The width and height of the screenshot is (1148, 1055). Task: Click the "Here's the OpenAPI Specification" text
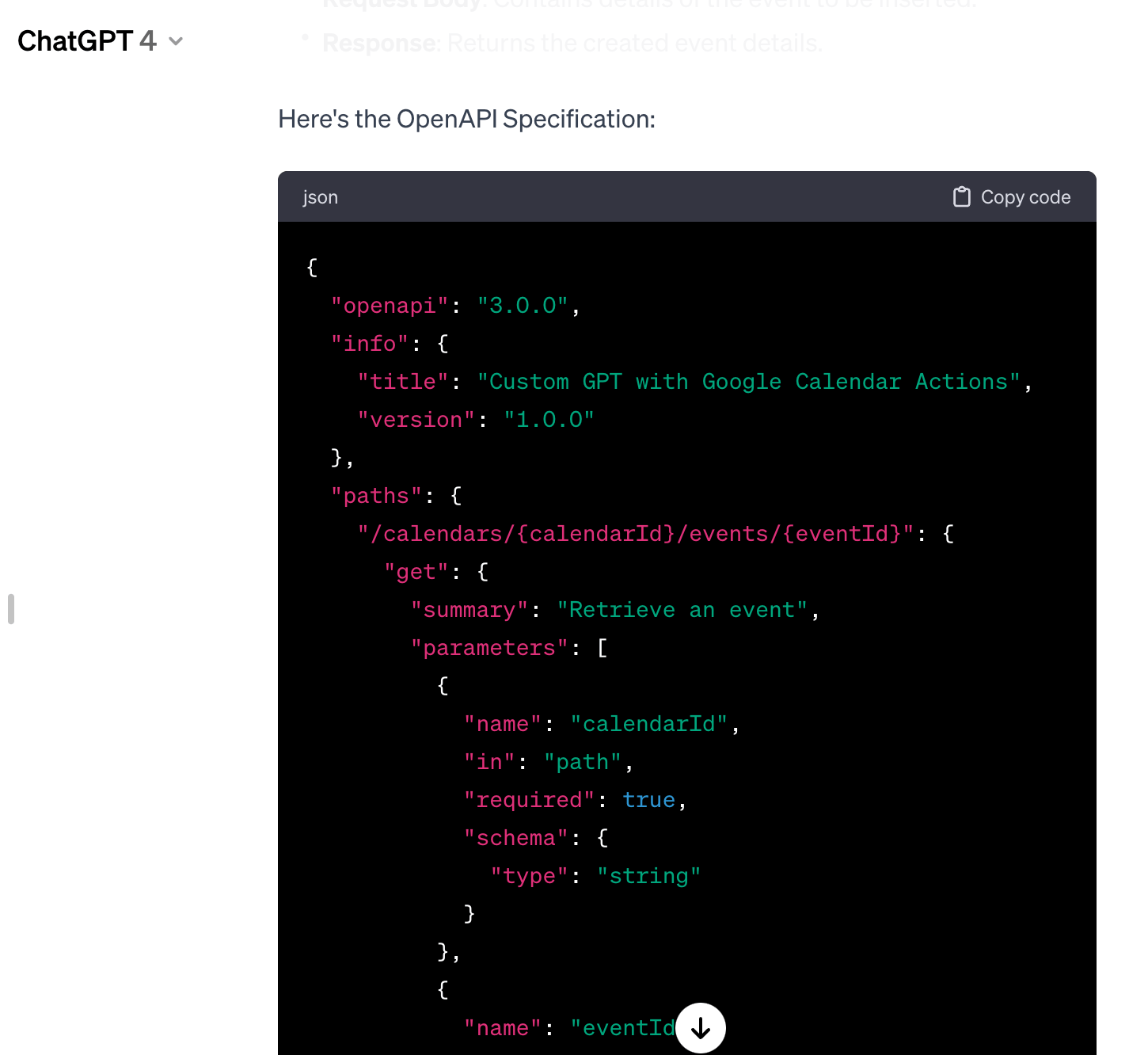[x=466, y=119]
